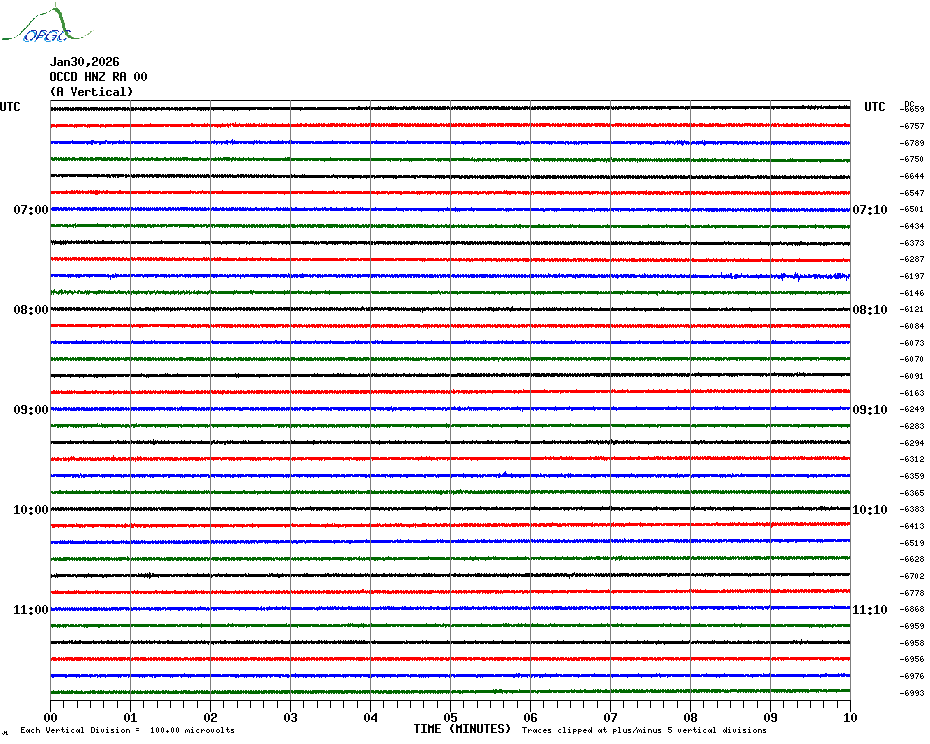Click the DC offset value -6197
This screenshot has height=744, width=930.
point(912,276)
